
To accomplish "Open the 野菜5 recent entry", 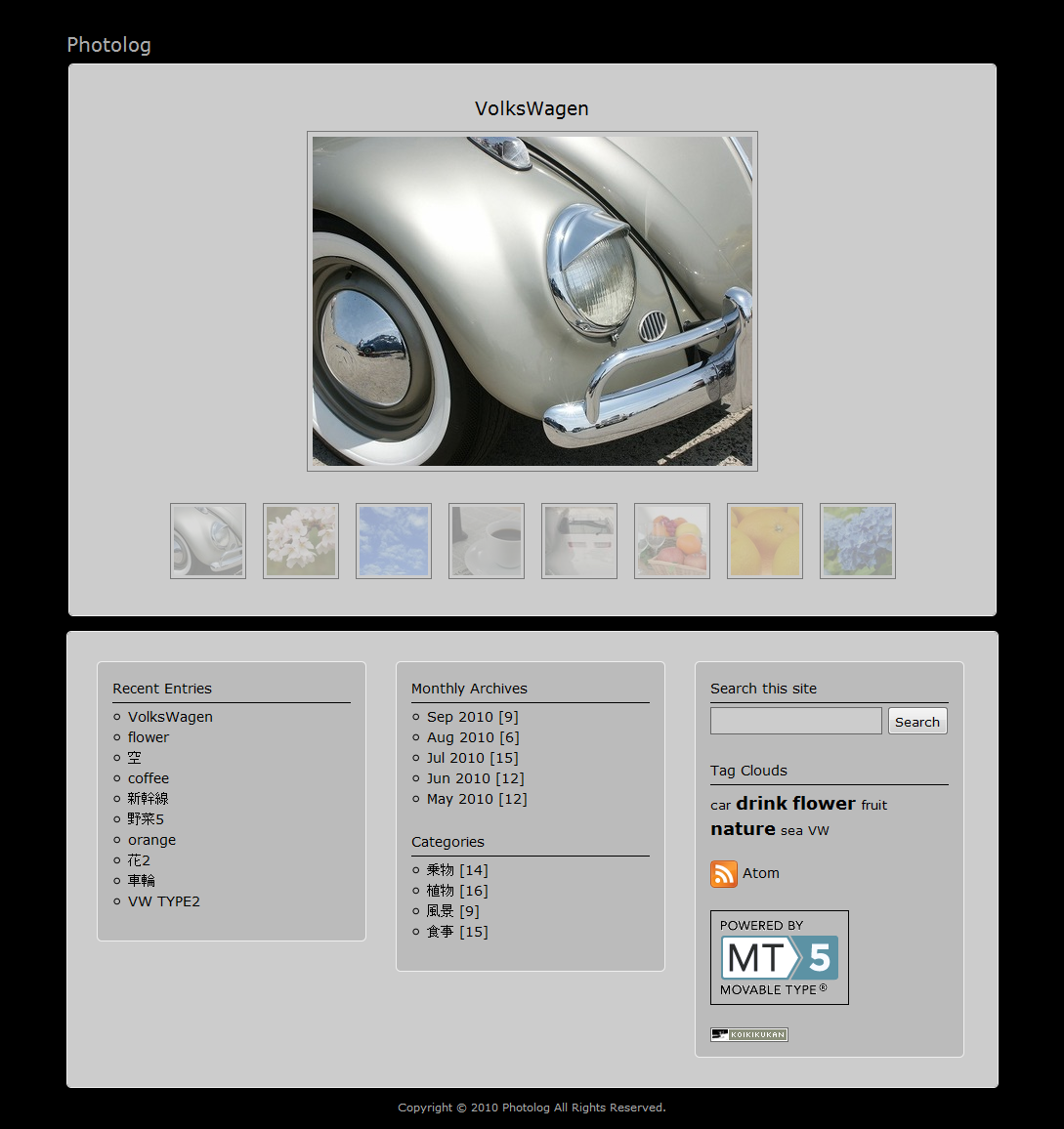I will coord(147,819).
